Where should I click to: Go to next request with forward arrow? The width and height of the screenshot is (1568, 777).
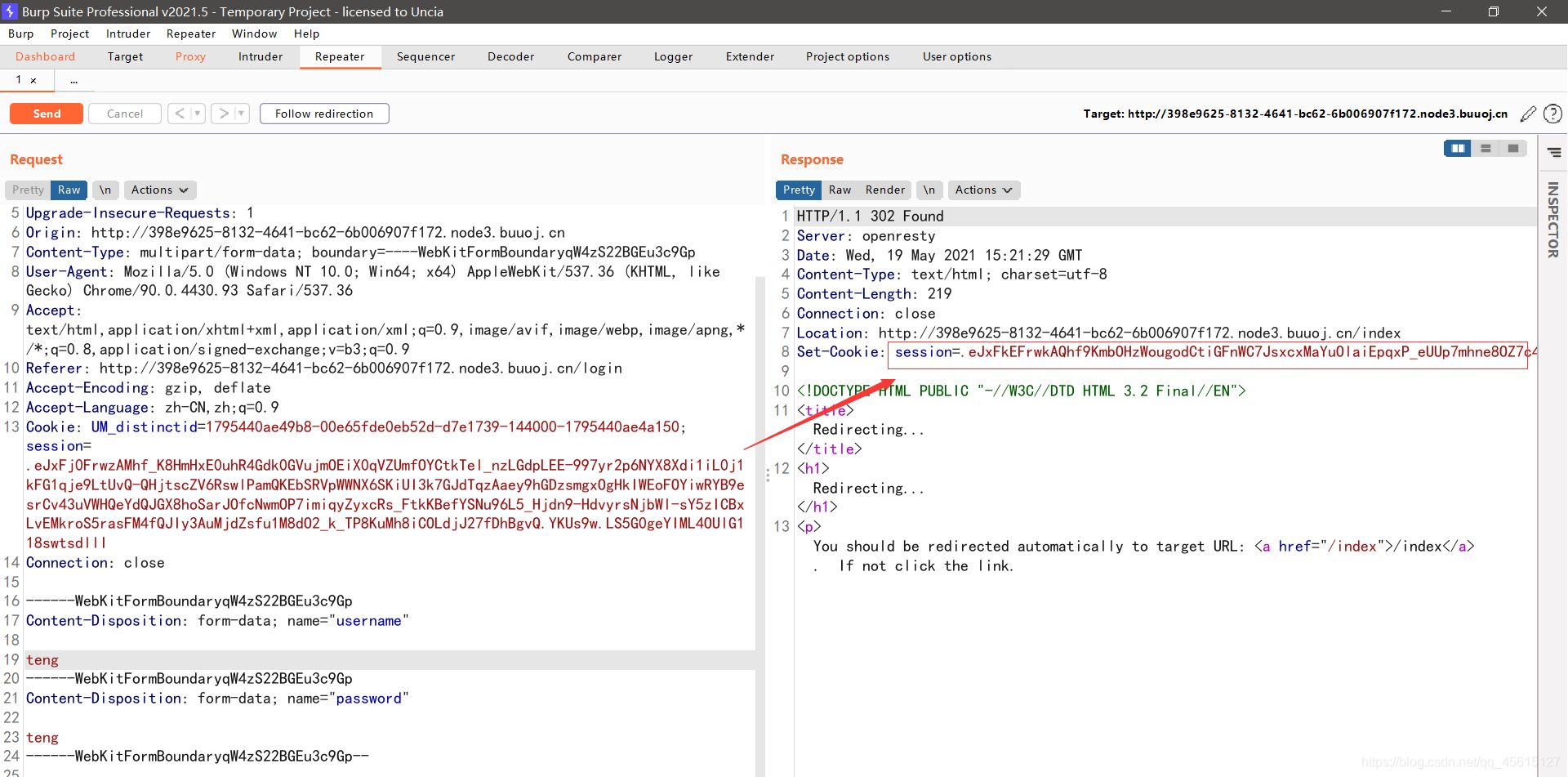pos(223,114)
